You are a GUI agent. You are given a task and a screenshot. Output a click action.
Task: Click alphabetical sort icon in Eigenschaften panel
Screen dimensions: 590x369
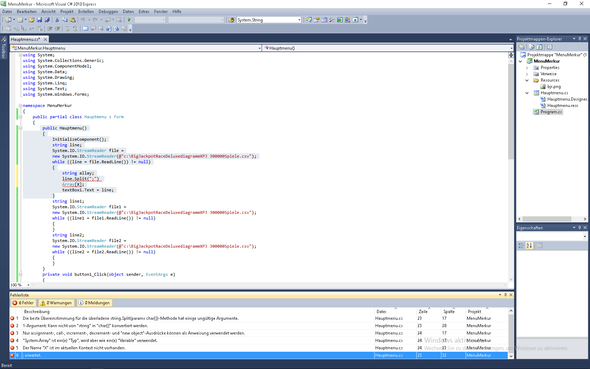529,245
